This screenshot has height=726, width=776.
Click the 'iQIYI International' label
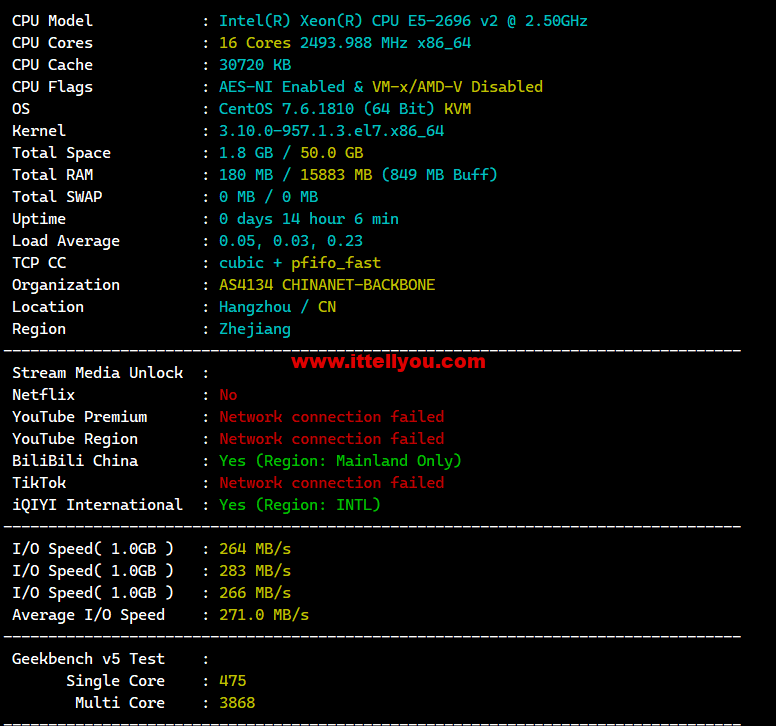point(97,505)
